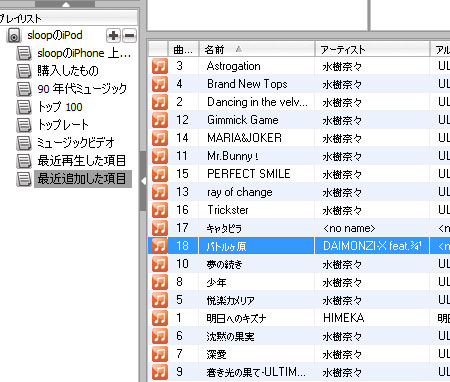Click music note icon of キャタピラ row
The width and height of the screenshot is (450, 382).
pyautogui.click(x=160, y=228)
